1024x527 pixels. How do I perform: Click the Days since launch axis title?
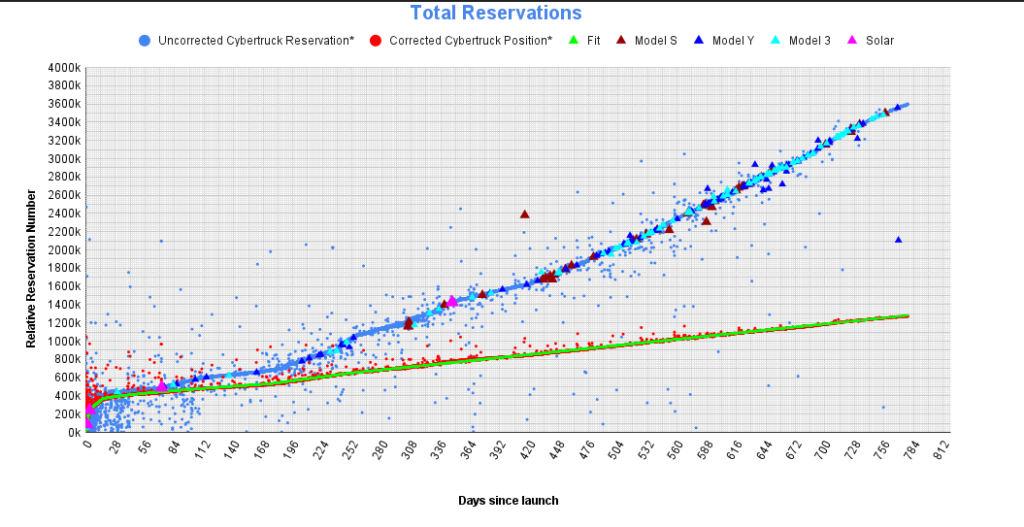click(508, 501)
